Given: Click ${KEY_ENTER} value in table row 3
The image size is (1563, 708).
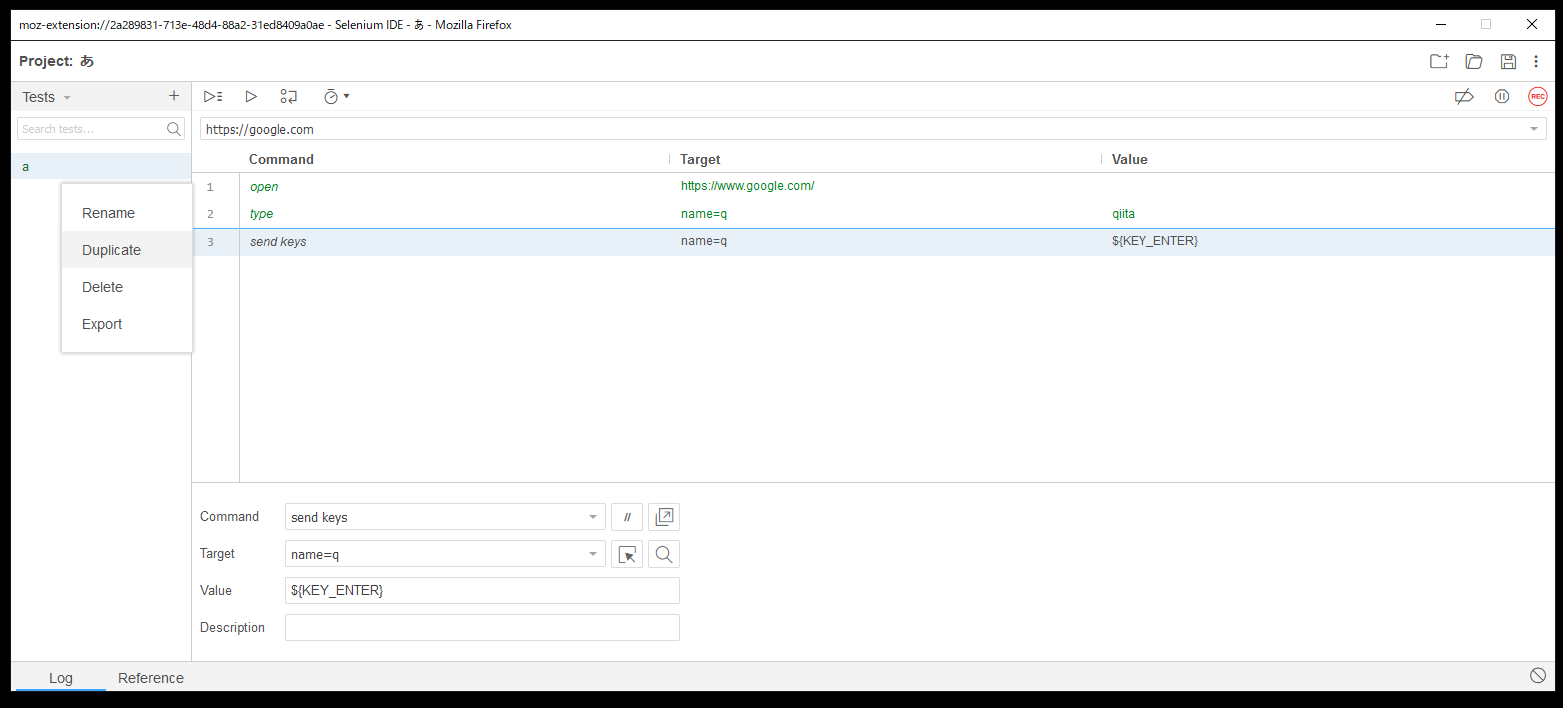Looking at the screenshot, I should pyautogui.click(x=1155, y=241).
